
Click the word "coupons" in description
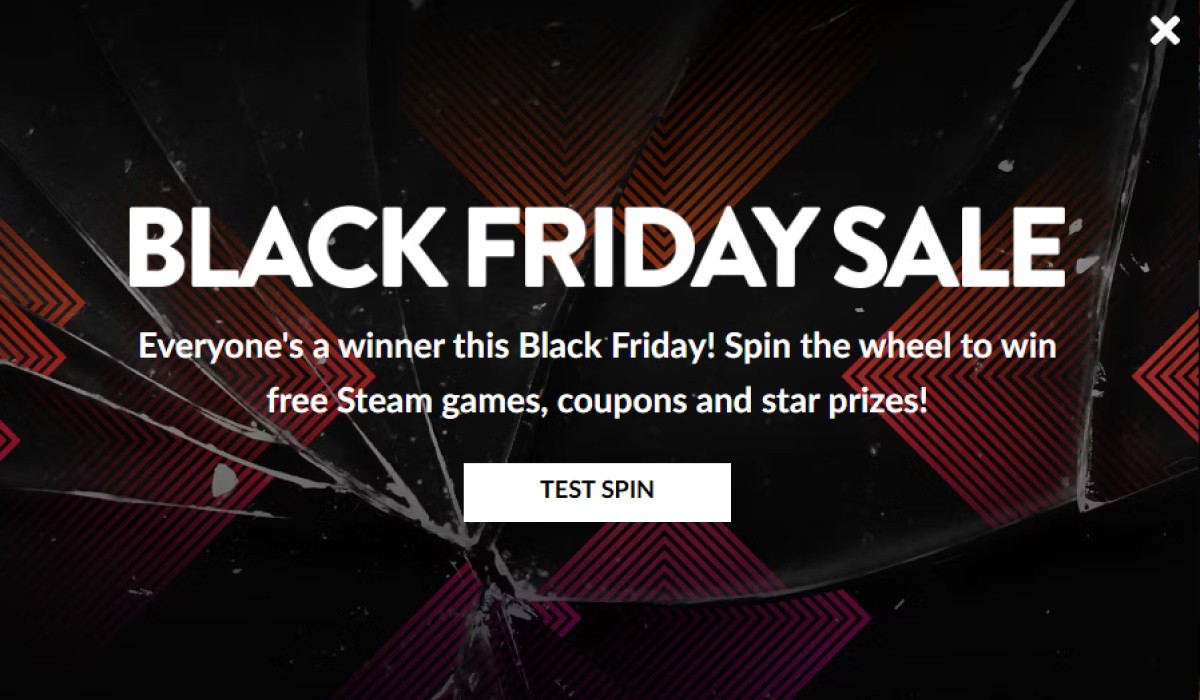click(x=621, y=405)
